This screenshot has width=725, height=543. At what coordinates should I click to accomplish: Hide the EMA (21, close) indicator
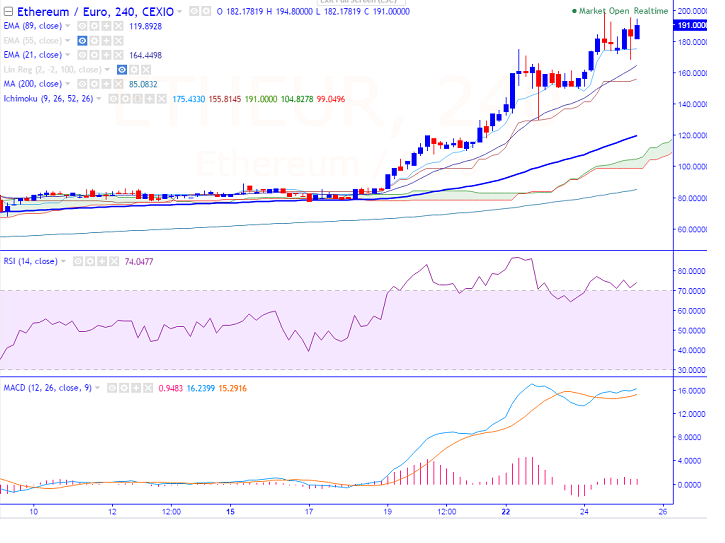(x=82, y=55)
